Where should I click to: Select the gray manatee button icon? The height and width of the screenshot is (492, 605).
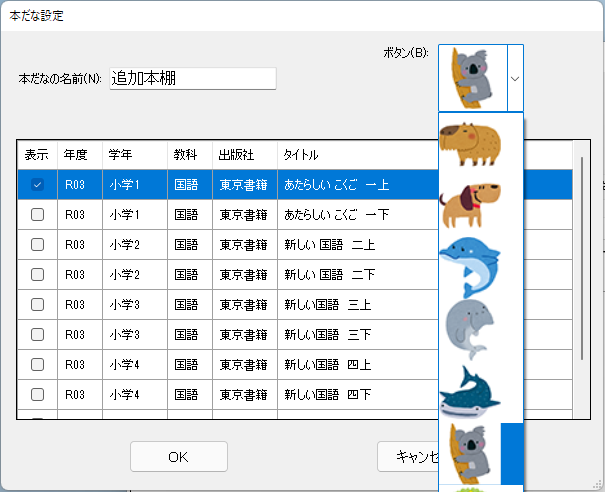pyautogui.click(x=470, y=329)
